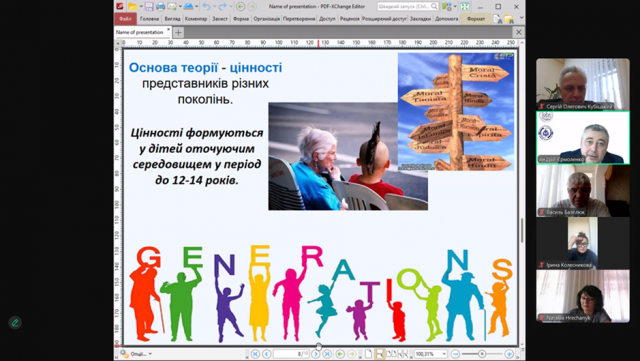Click the Email envelope icon
Image resolution: width=640 pixels, height=361 pixels.
coord(172,7)
